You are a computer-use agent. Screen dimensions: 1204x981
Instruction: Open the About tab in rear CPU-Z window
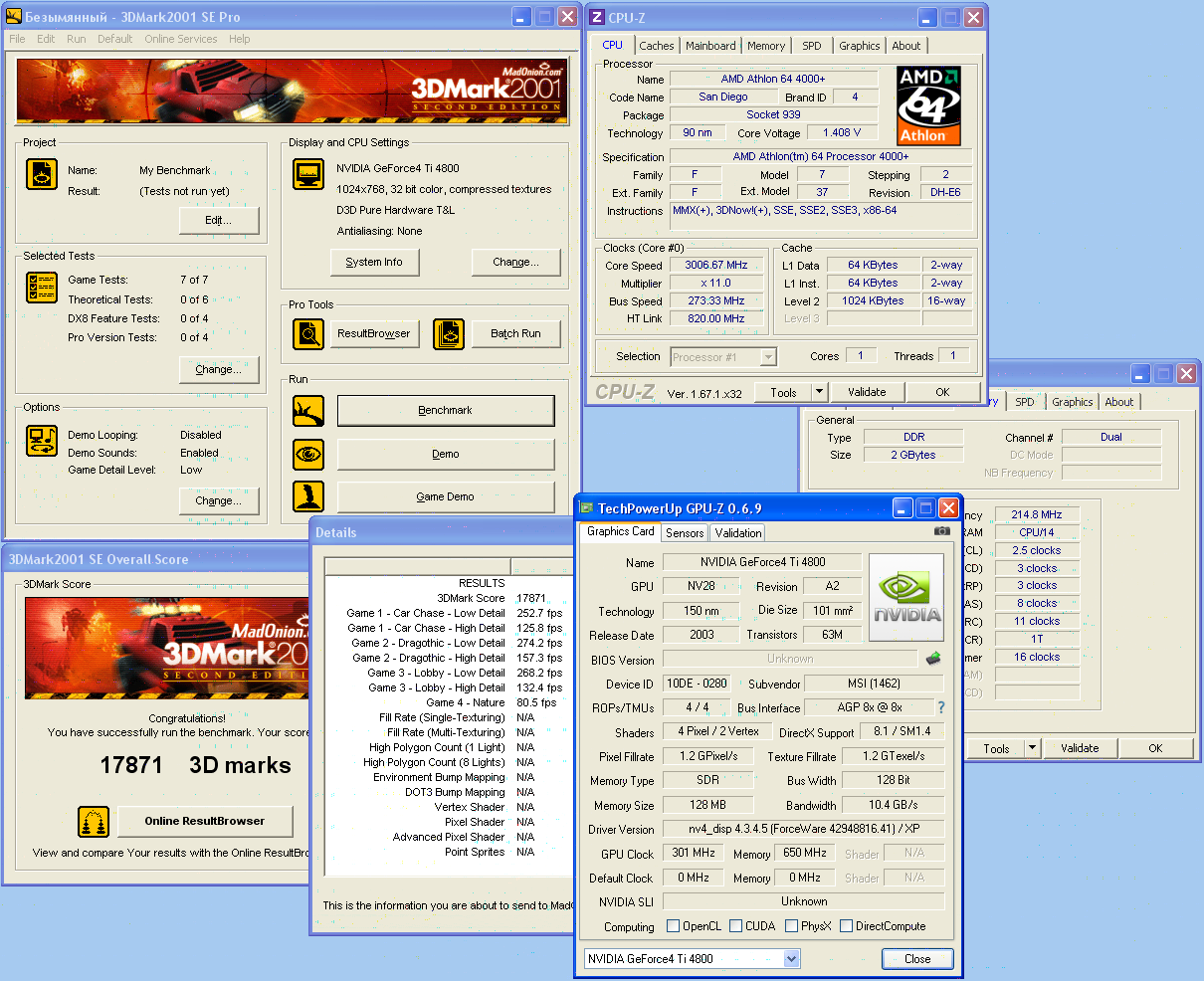pos(1119,402)
